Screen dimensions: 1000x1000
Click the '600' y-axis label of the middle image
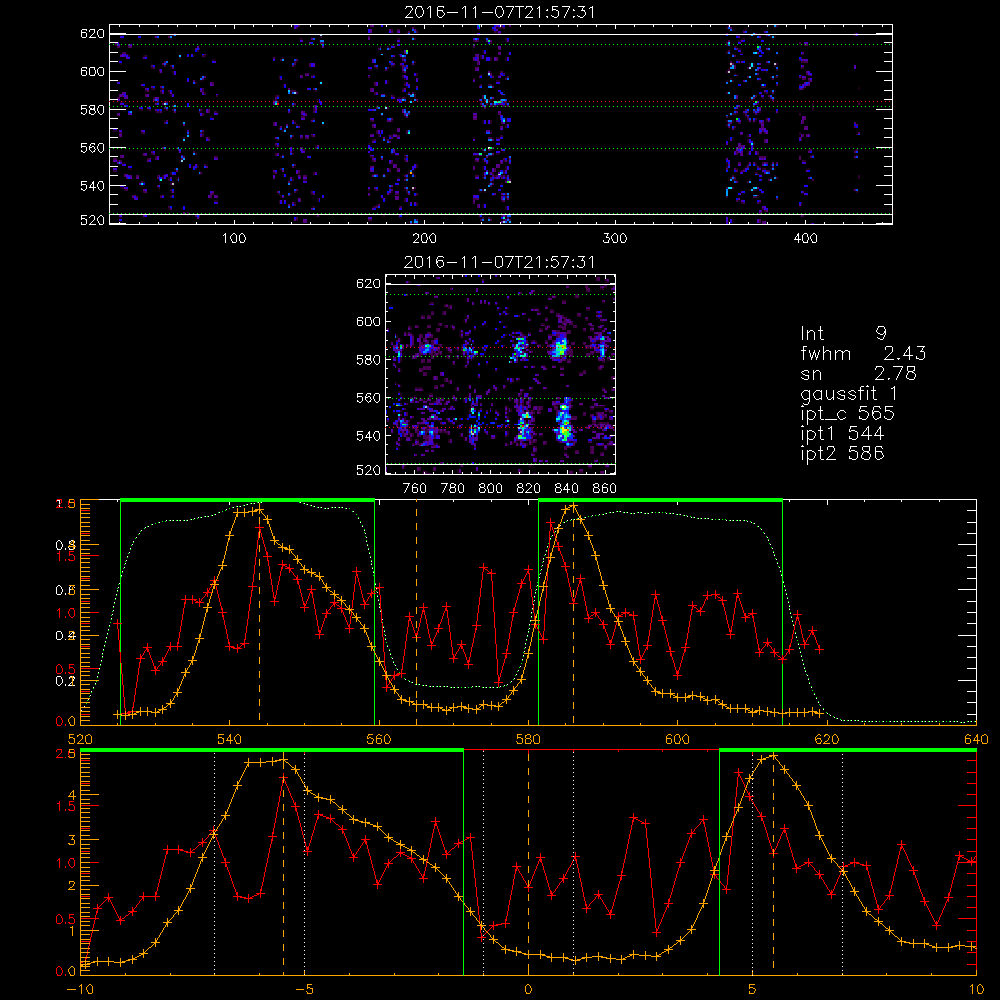[368, 322]
